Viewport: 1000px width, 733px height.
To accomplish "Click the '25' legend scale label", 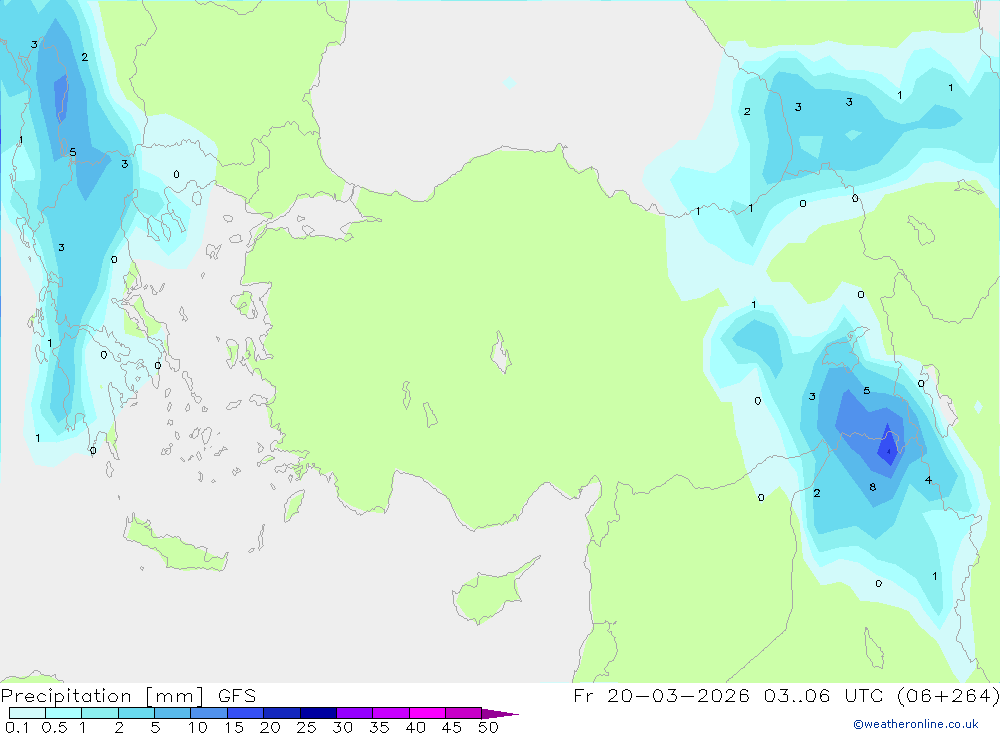I will 306,727.
